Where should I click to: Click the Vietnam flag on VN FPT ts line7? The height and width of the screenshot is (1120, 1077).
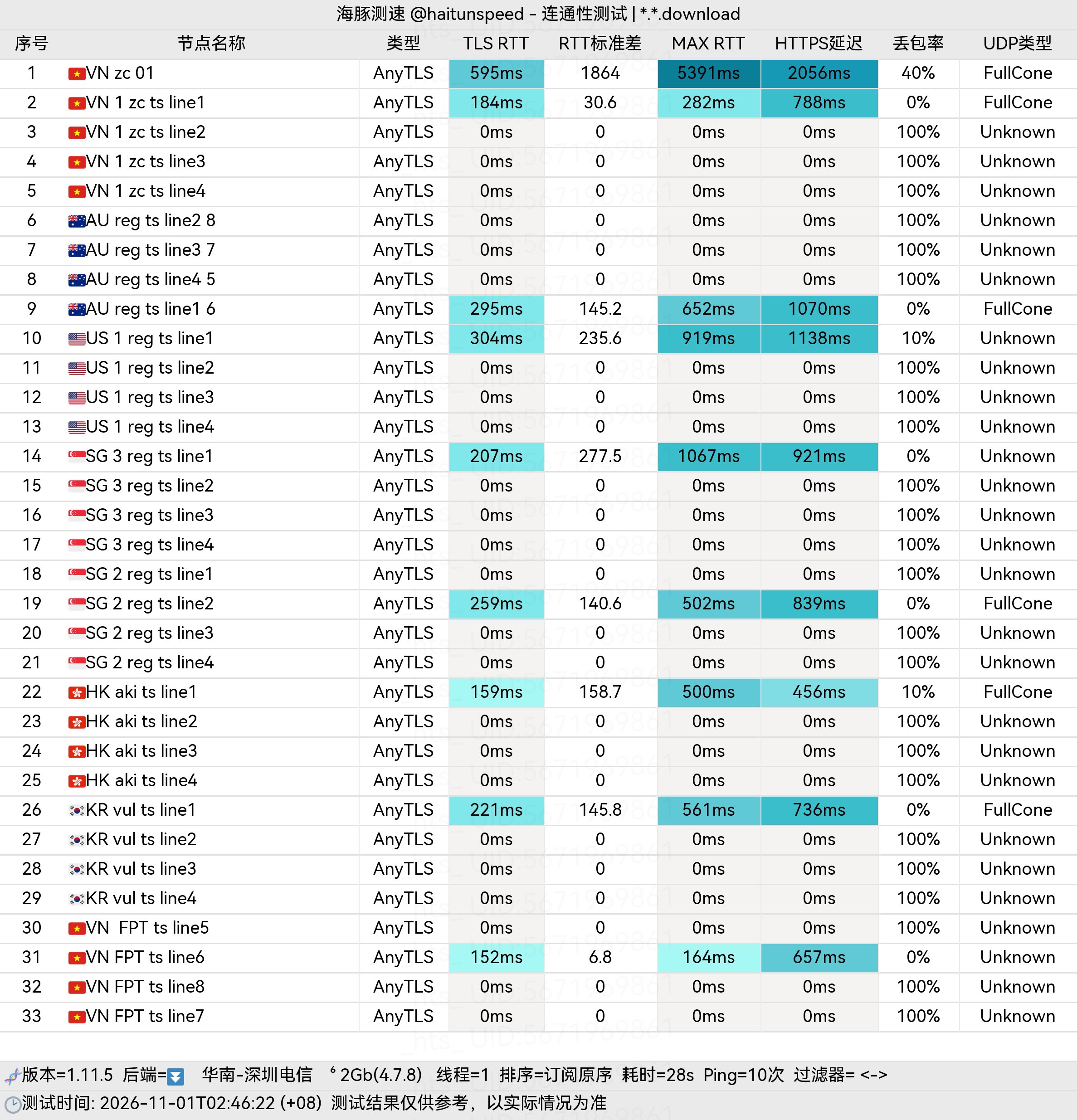pos(77,1017)
